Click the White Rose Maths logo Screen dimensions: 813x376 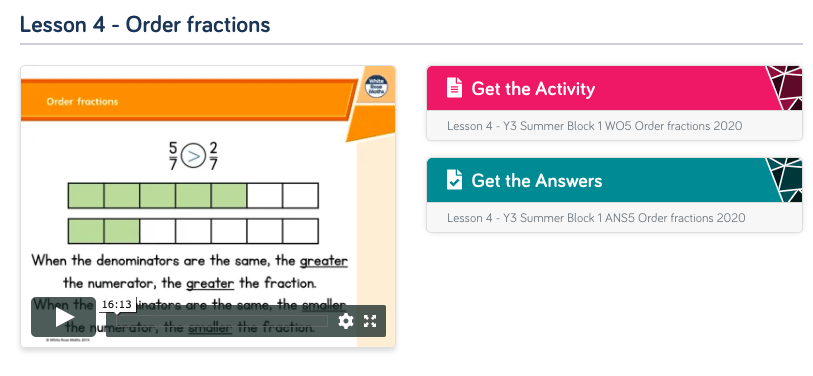click(375, 87)
